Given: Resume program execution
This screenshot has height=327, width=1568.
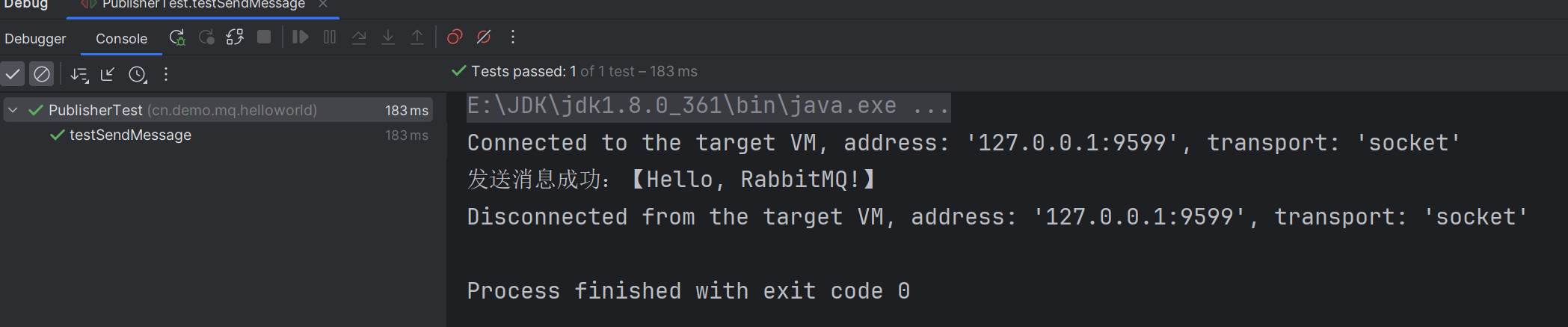Looking at the screenshot, I should point(301,37).
